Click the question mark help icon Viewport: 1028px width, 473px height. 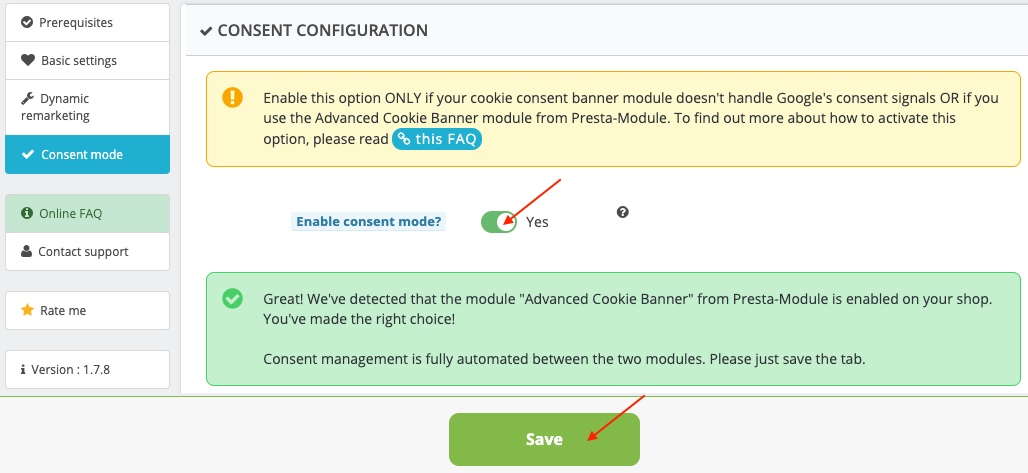[x=623, y=212]
